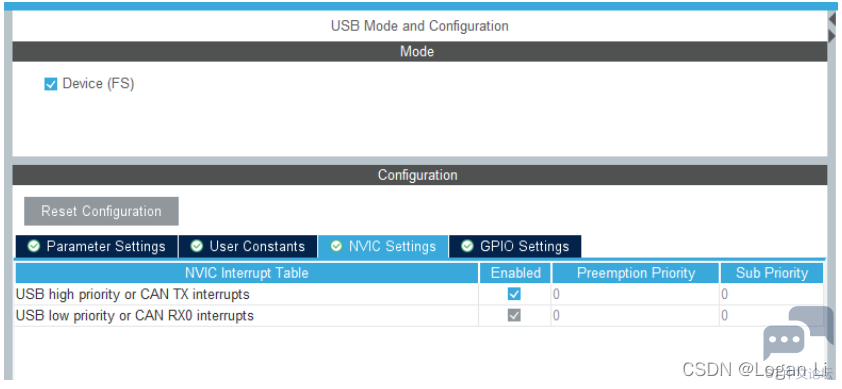Edit Sub Priority of USB high priority row

coord(772,294)
